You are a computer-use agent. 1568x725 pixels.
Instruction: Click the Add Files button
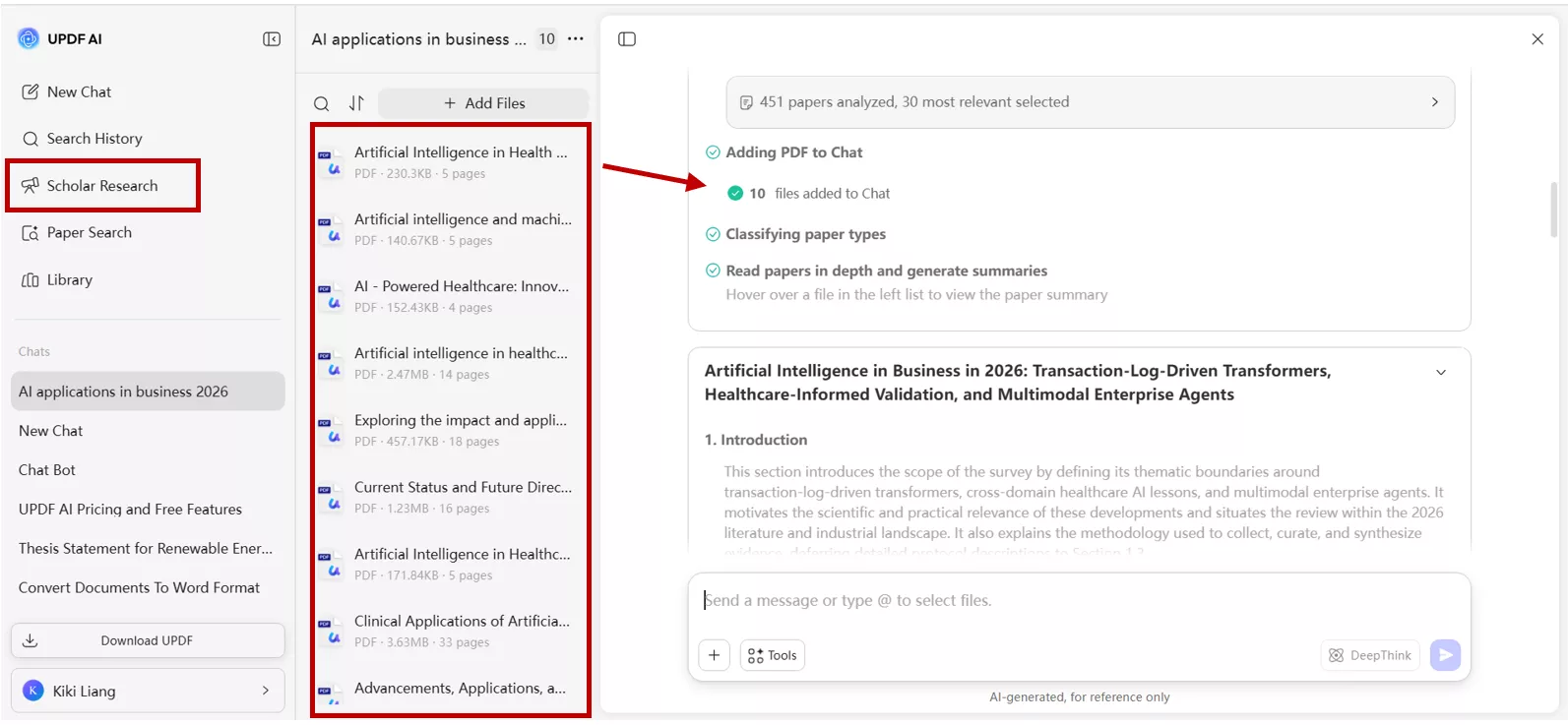tap(483, 103)
